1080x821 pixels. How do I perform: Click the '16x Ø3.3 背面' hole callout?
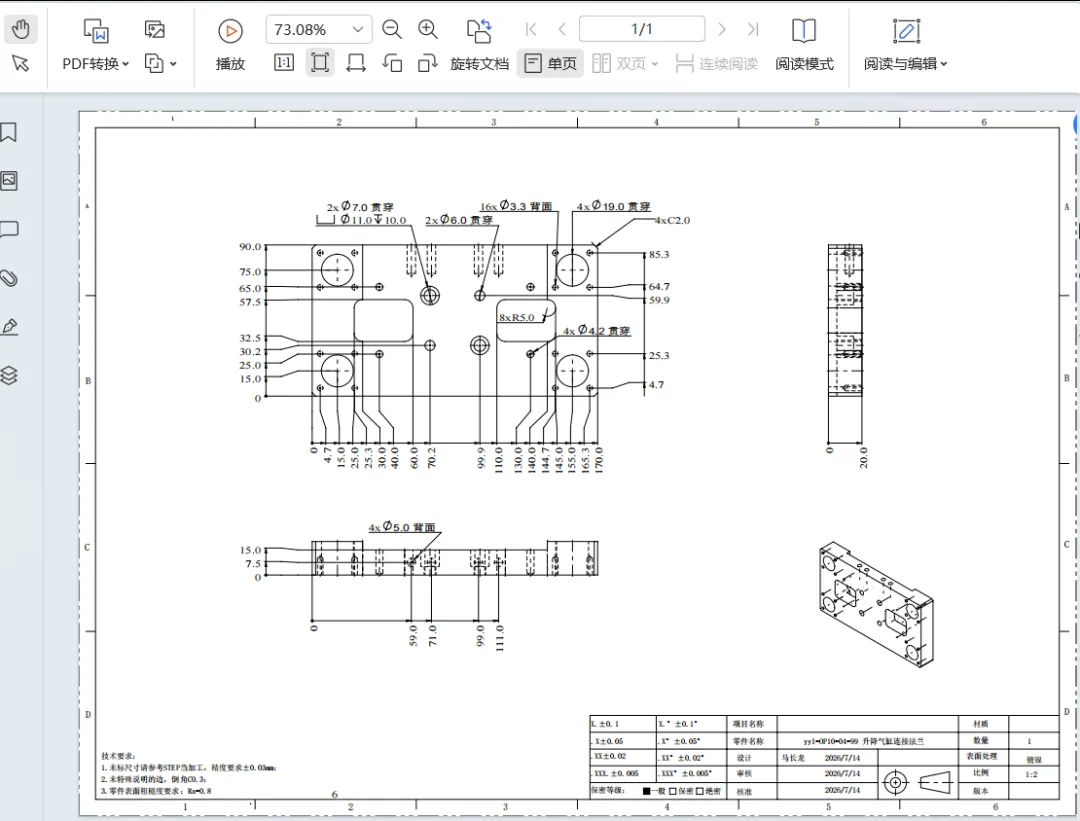(516, 206)
